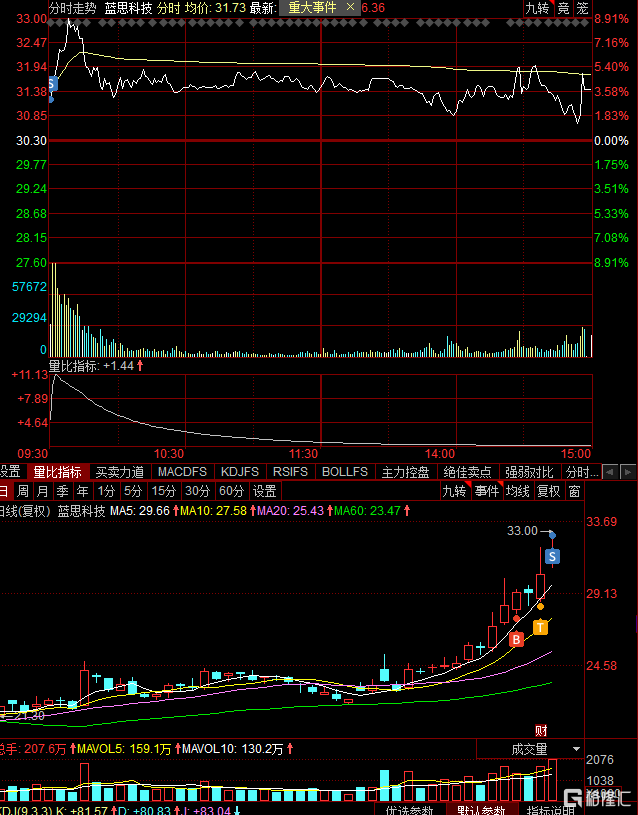Click the blue S sell marker above the latest candlestick
This screenshot has height=815, width=638.
point(552,557)
